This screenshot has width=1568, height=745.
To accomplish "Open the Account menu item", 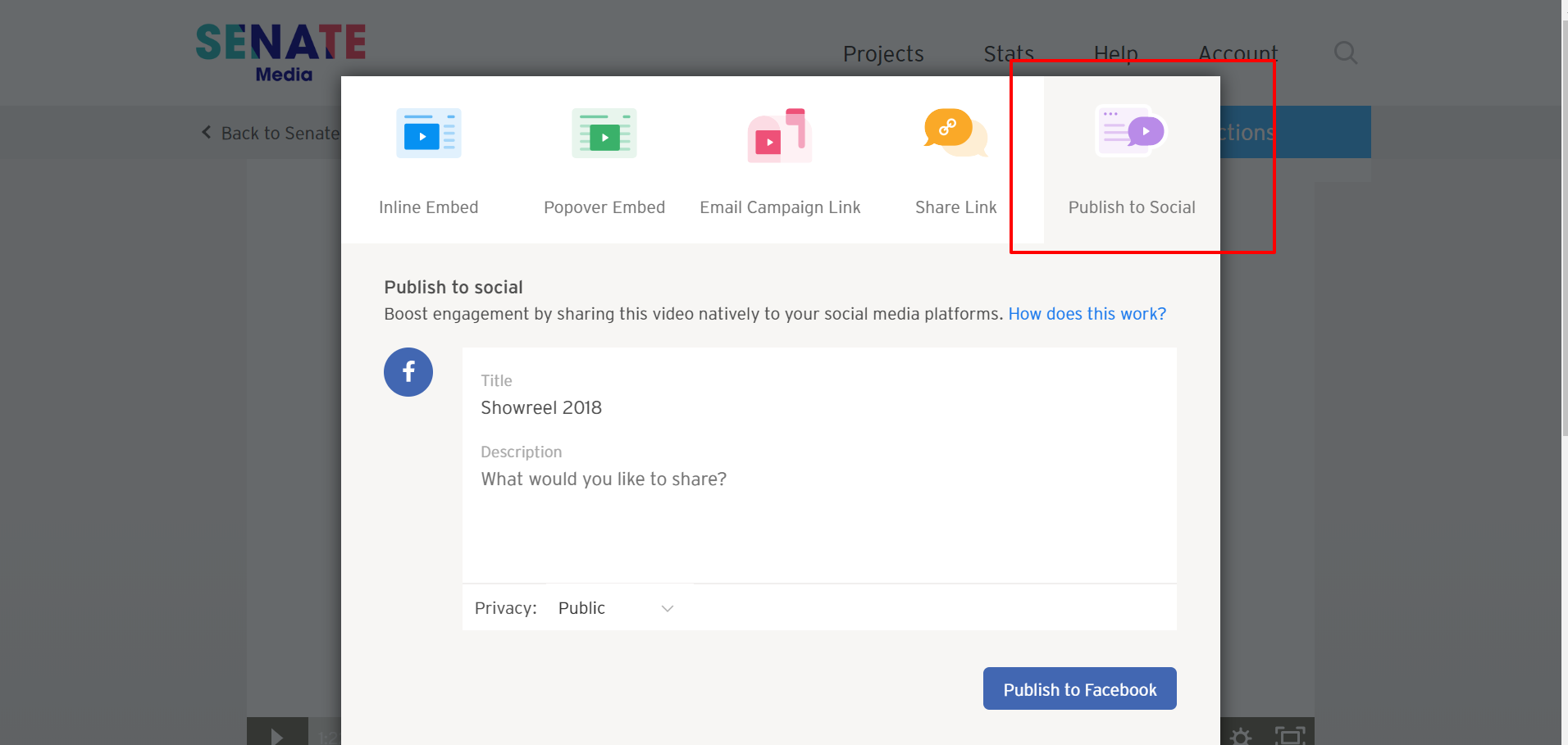I will [1238, 54].
